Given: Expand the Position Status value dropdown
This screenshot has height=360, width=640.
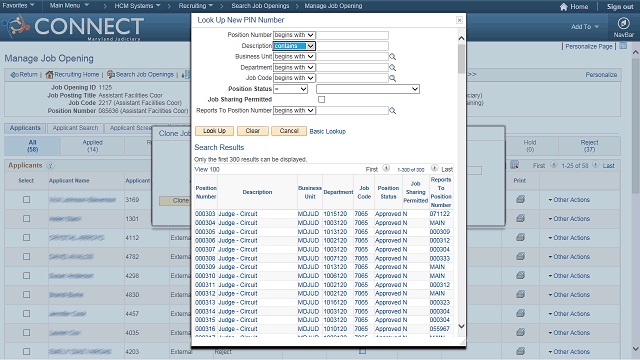Looking at the screenshot, I should [x=368, y=89].
